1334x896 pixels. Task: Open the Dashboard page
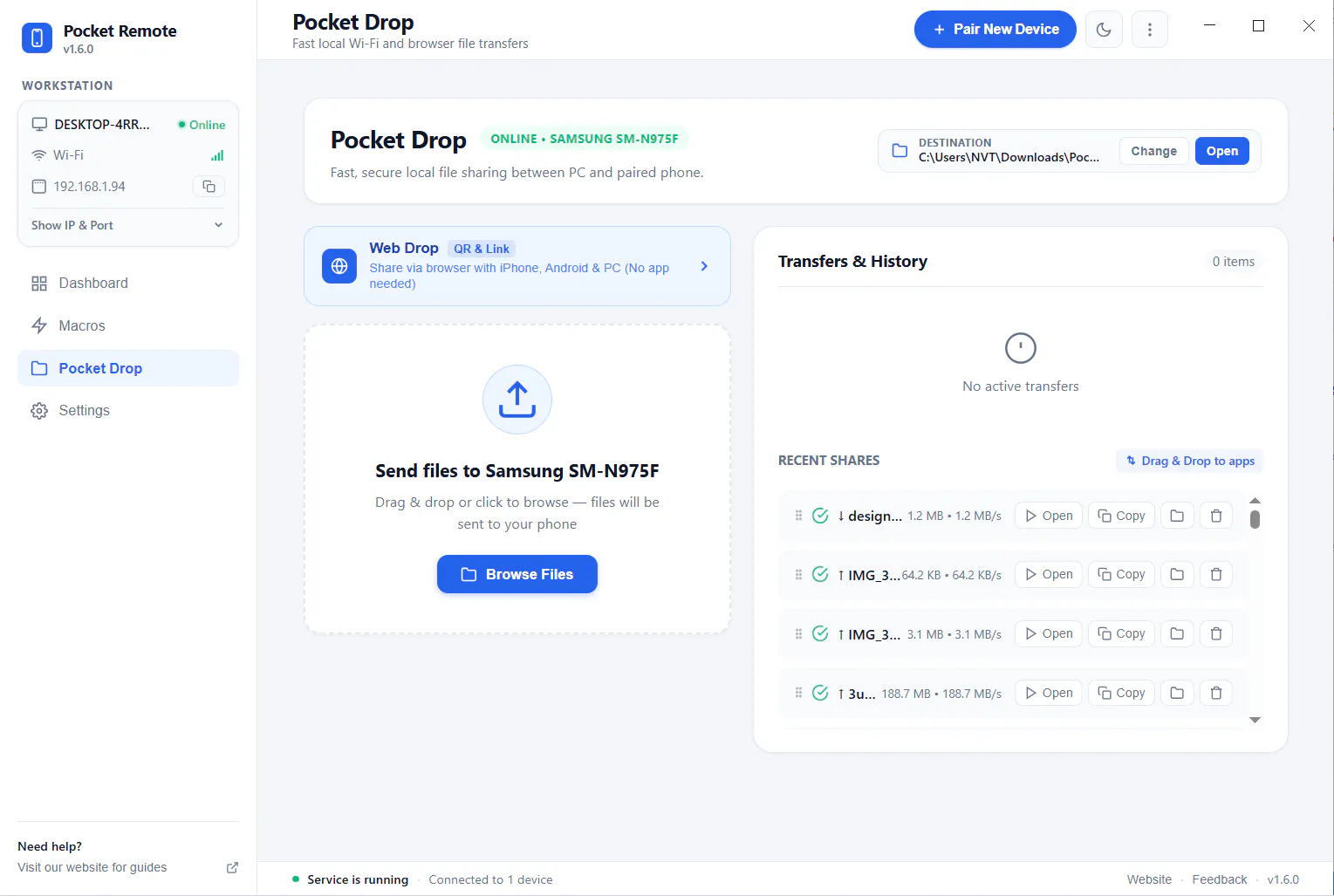click(x=127, y=283)
